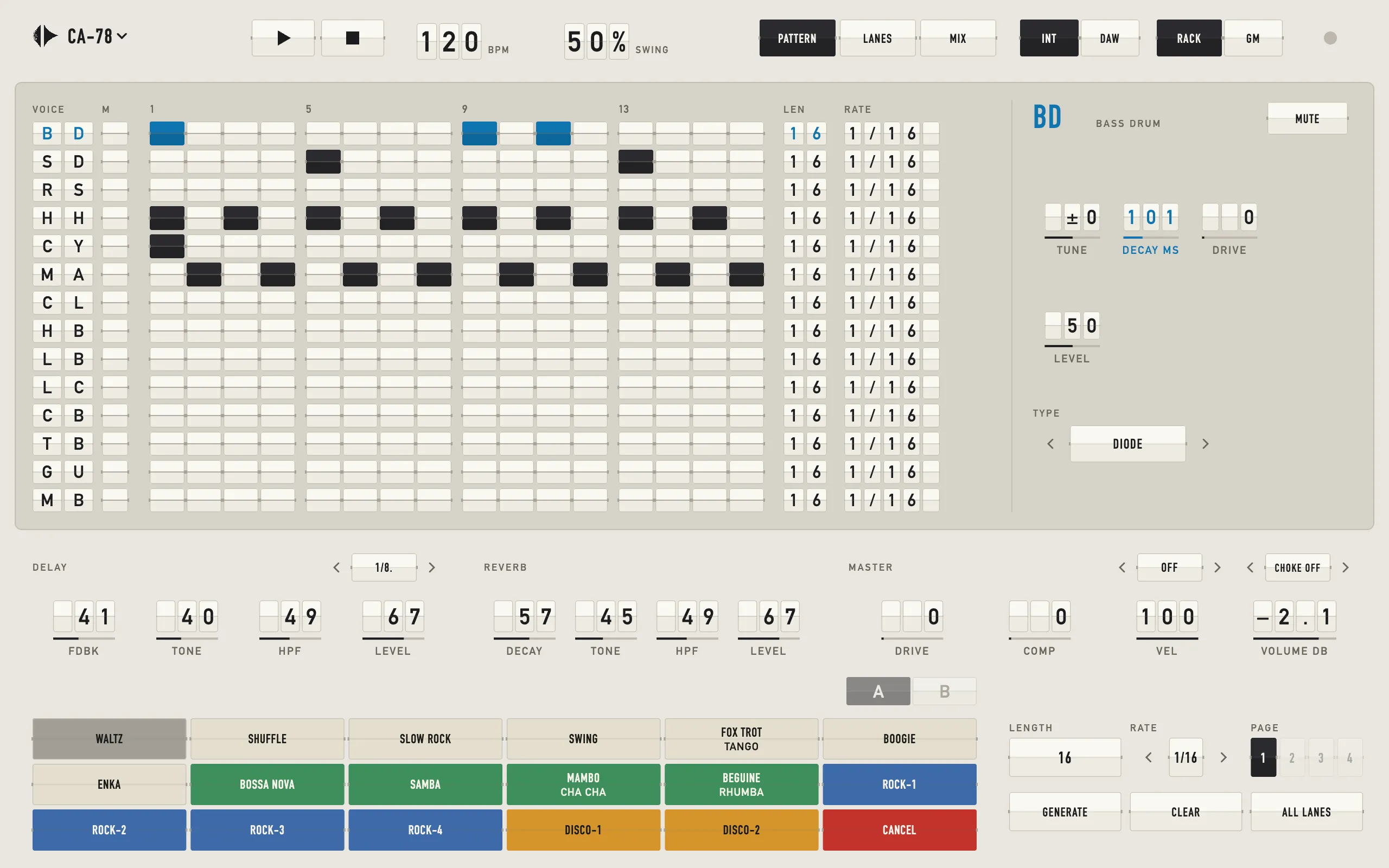Clear the pattern with CLEAR button
Viewport: 1389px width, 868px height.
(x=1185, y=812)
